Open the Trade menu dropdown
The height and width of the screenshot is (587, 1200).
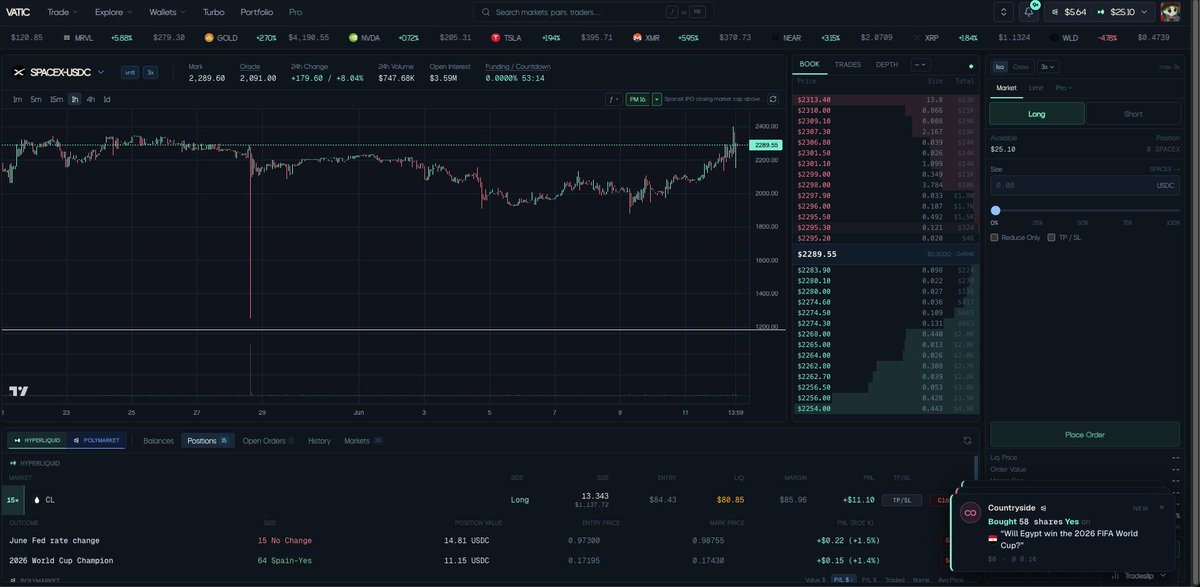62,12
